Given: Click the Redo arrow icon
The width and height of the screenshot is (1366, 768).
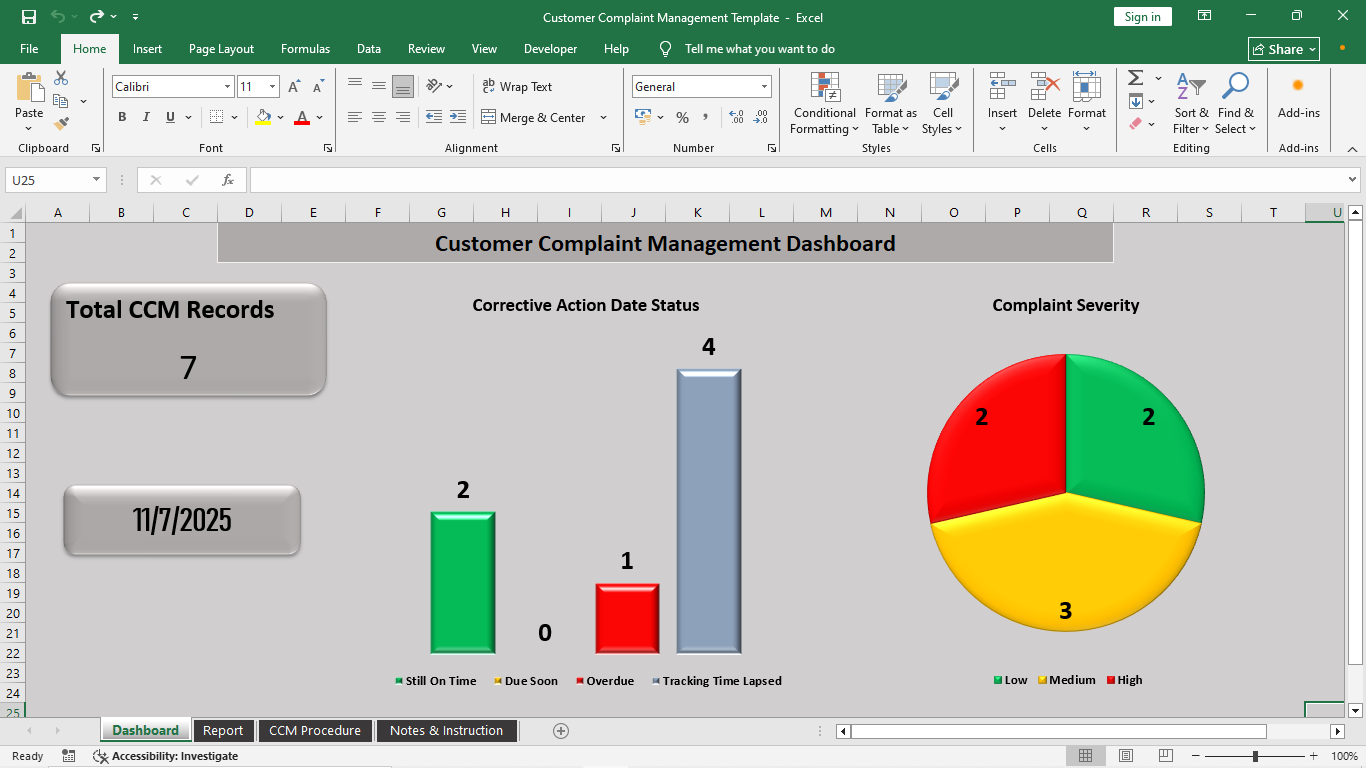Looking at the screenshot, I should click(x=97, y=17).
